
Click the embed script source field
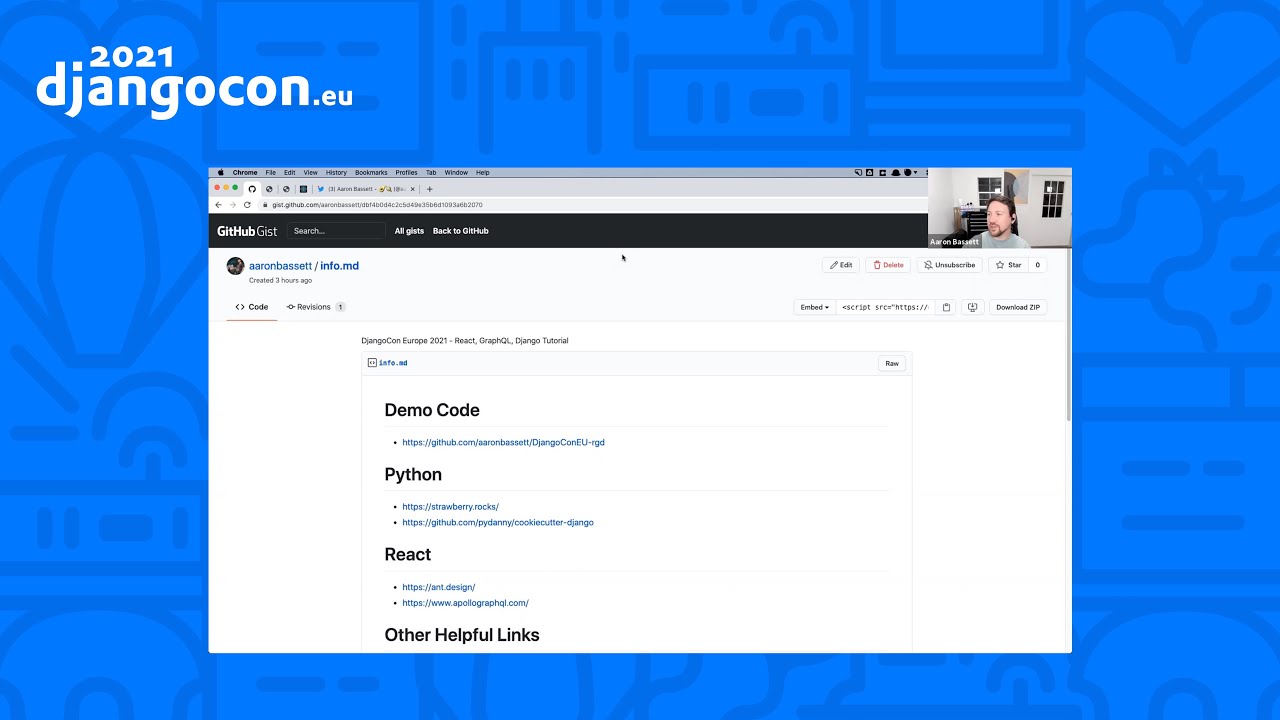pyautogui.click(x=886, y=307)
